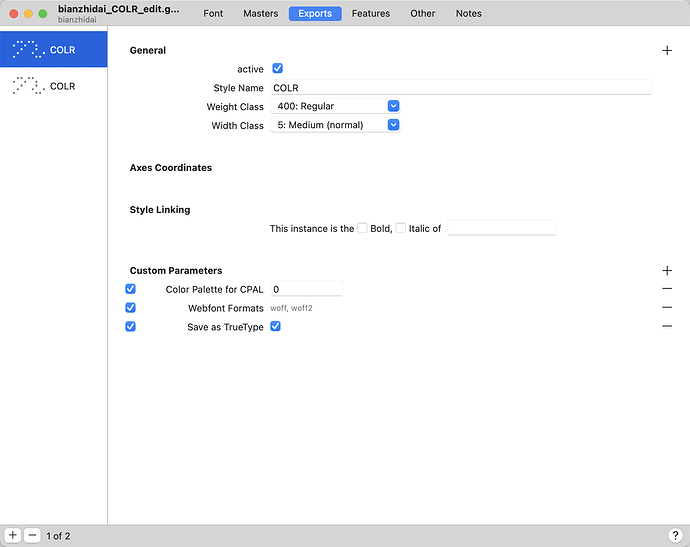Viewport: 690px width, 547px height.
Task: Remove the Webfont Formats parameter
Action: click(667, 308)
